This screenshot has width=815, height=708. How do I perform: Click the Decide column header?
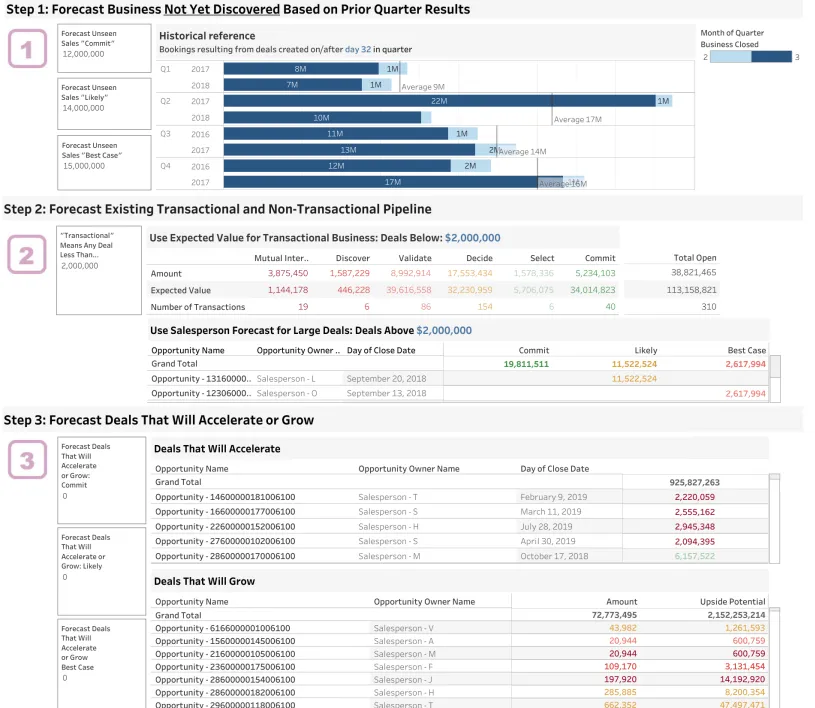pos(479,258)
